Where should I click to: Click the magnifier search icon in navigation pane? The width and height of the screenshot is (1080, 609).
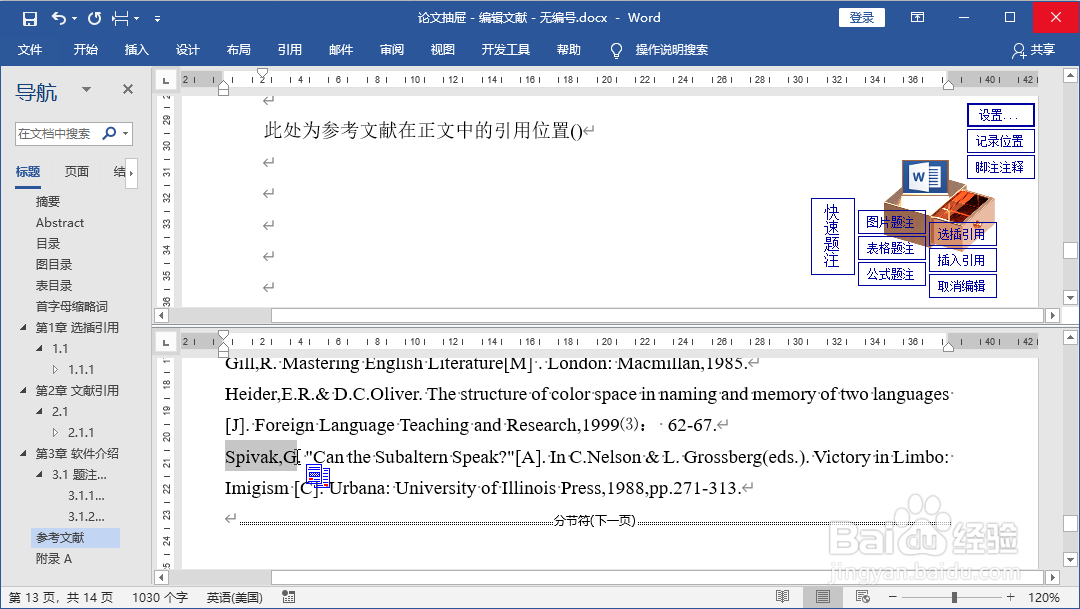(x=109, y=133)
